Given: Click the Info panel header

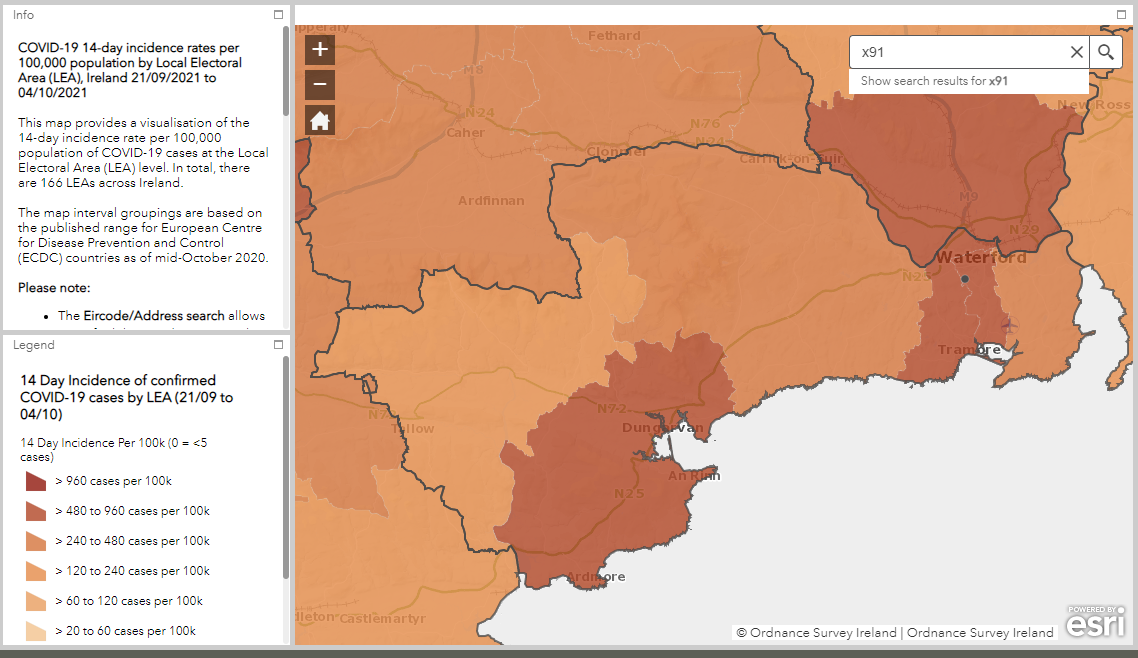Looking at the screenshot, I should [23, 14].
